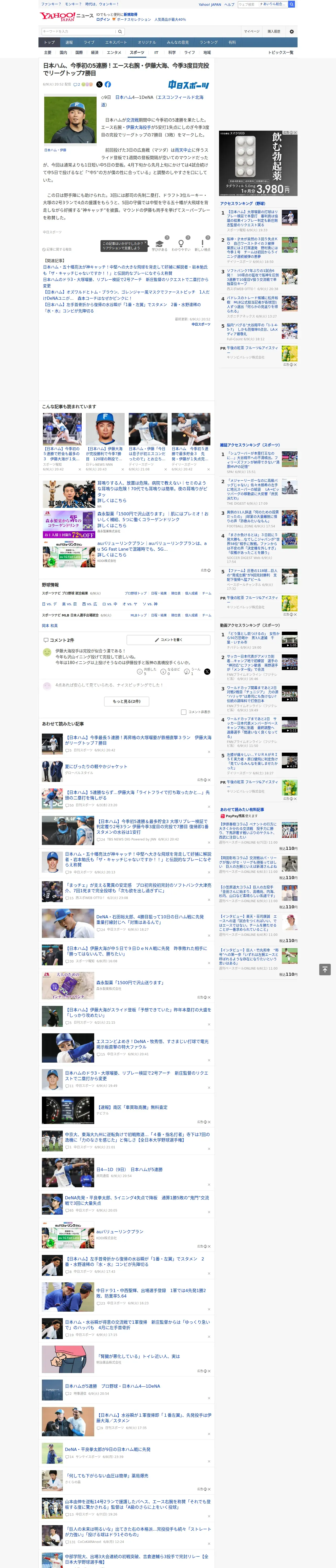The width and height of the screenshot is (336, 1568).
Task: Open video ranking thumbnail with 2:23 duration
Action: click(x=290, y=662)
